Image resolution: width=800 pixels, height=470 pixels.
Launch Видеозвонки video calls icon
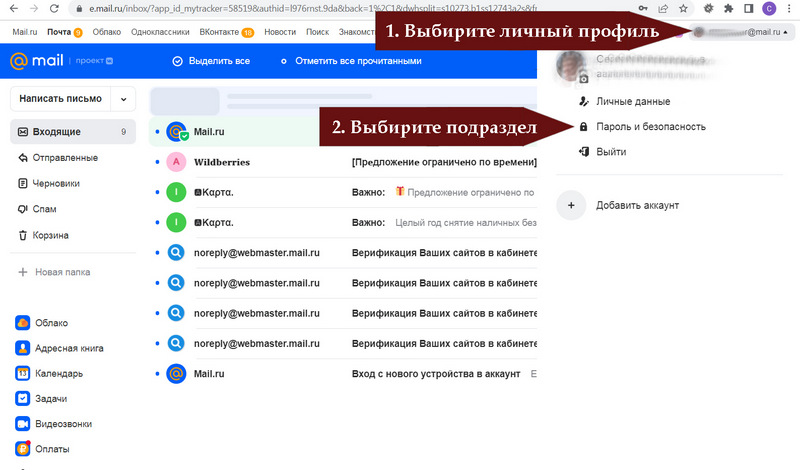(x=23, y=423)
